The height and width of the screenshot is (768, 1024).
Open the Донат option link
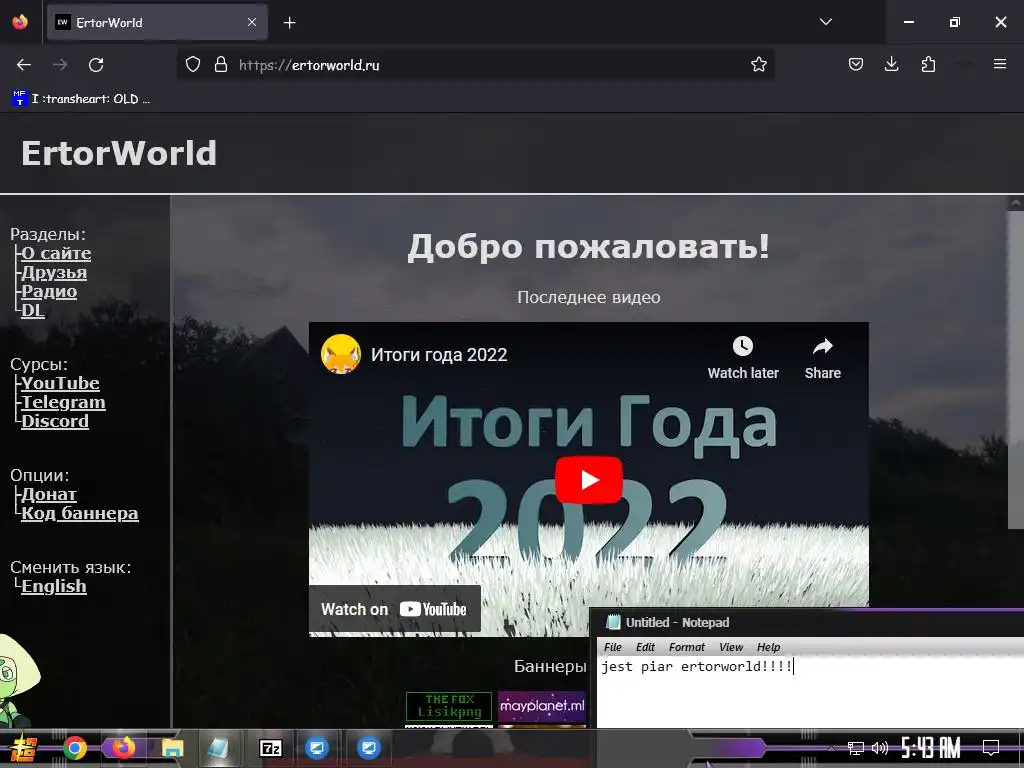click(x=49, y=494)
